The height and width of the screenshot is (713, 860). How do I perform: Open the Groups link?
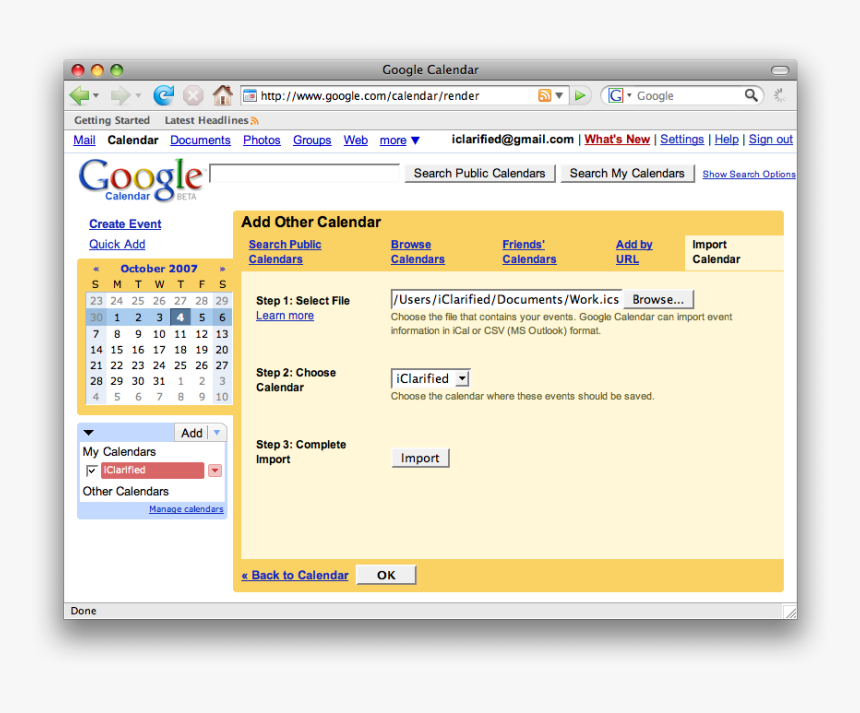[x=312, y=140]
